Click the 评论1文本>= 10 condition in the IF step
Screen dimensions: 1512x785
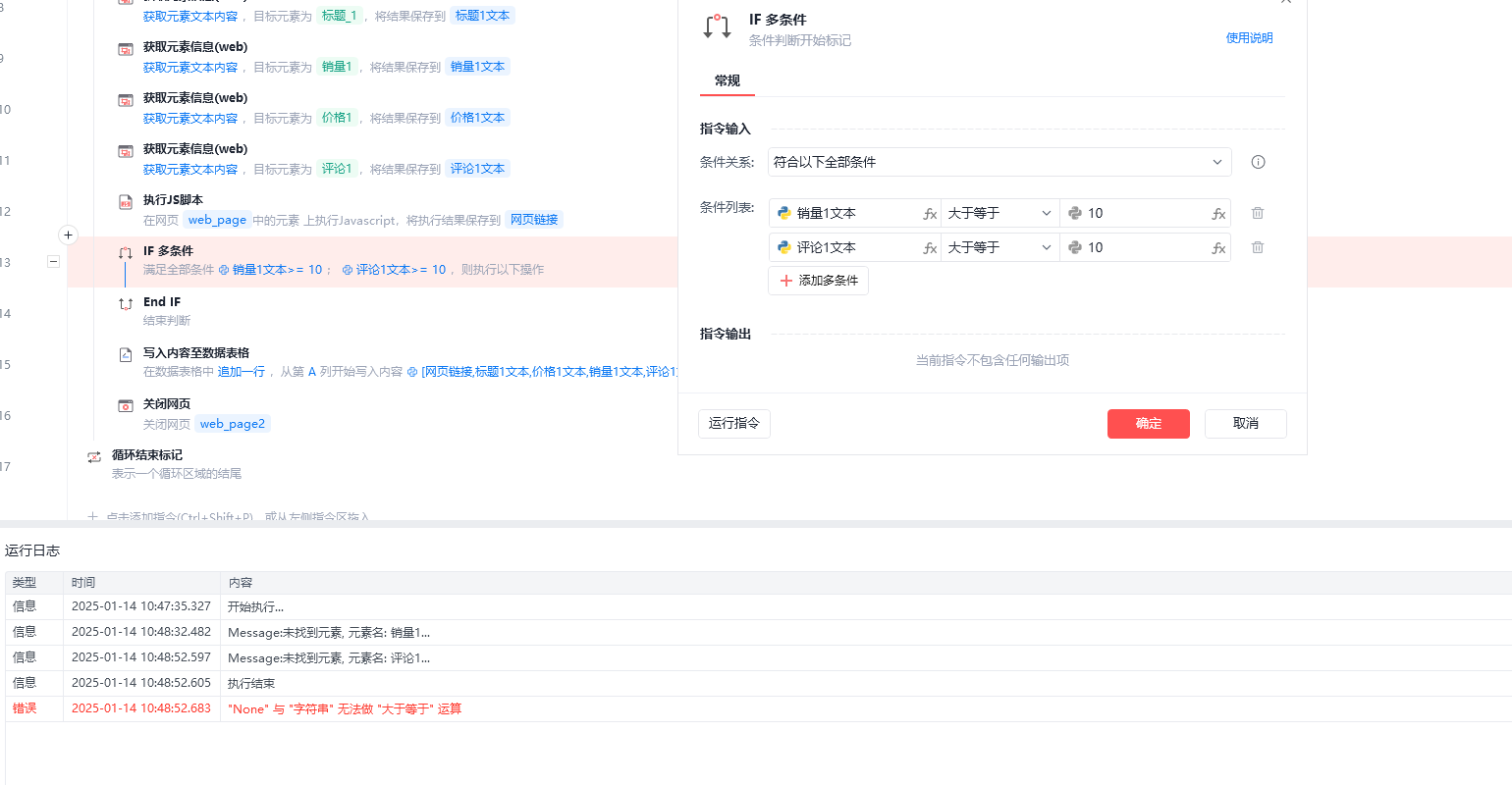pyautogui.click(x=394, y=270)
